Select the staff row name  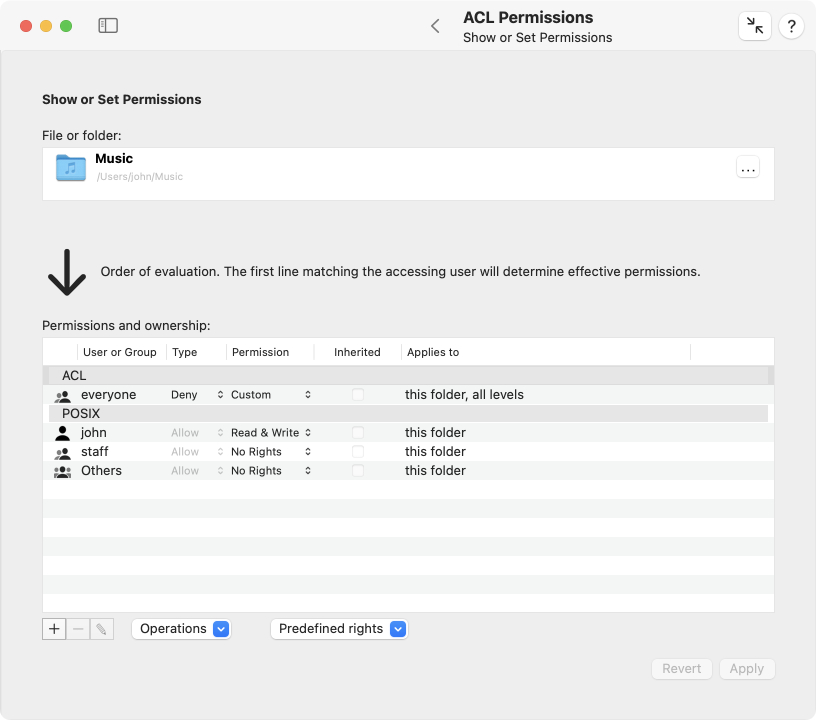tap(95, 452)
